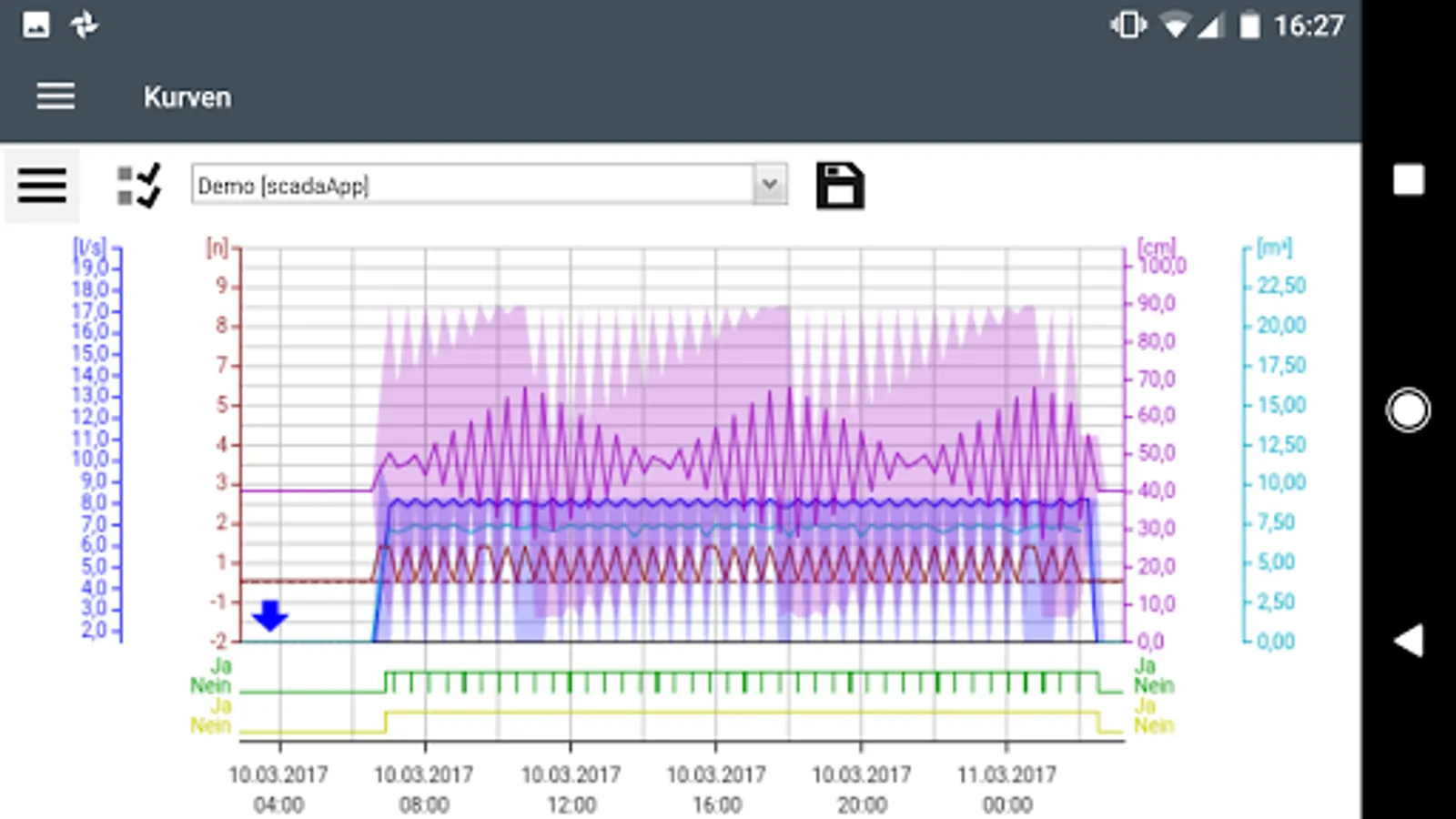Tap the 19,0 value on l/s axis
1456x819 pixels.
[90, 268]
